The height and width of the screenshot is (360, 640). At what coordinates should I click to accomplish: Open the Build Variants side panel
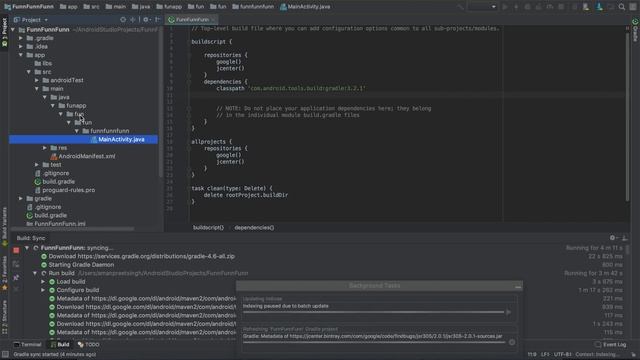tap(4, 227)
